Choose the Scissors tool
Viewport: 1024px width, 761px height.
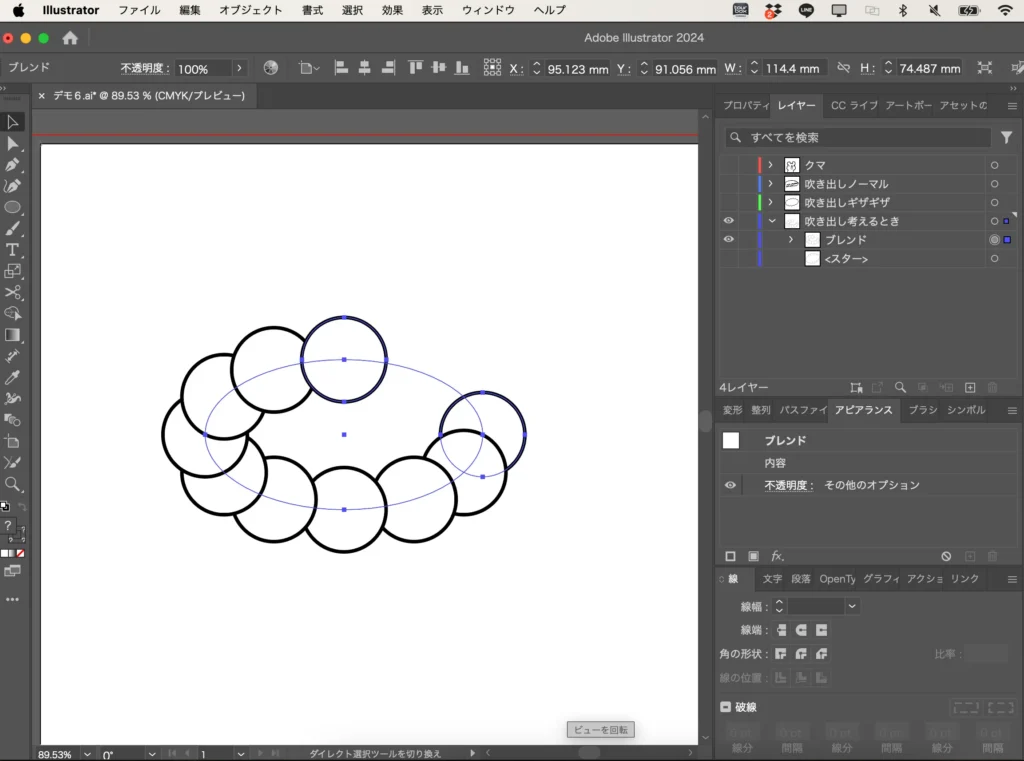click(x=13, y=292)
